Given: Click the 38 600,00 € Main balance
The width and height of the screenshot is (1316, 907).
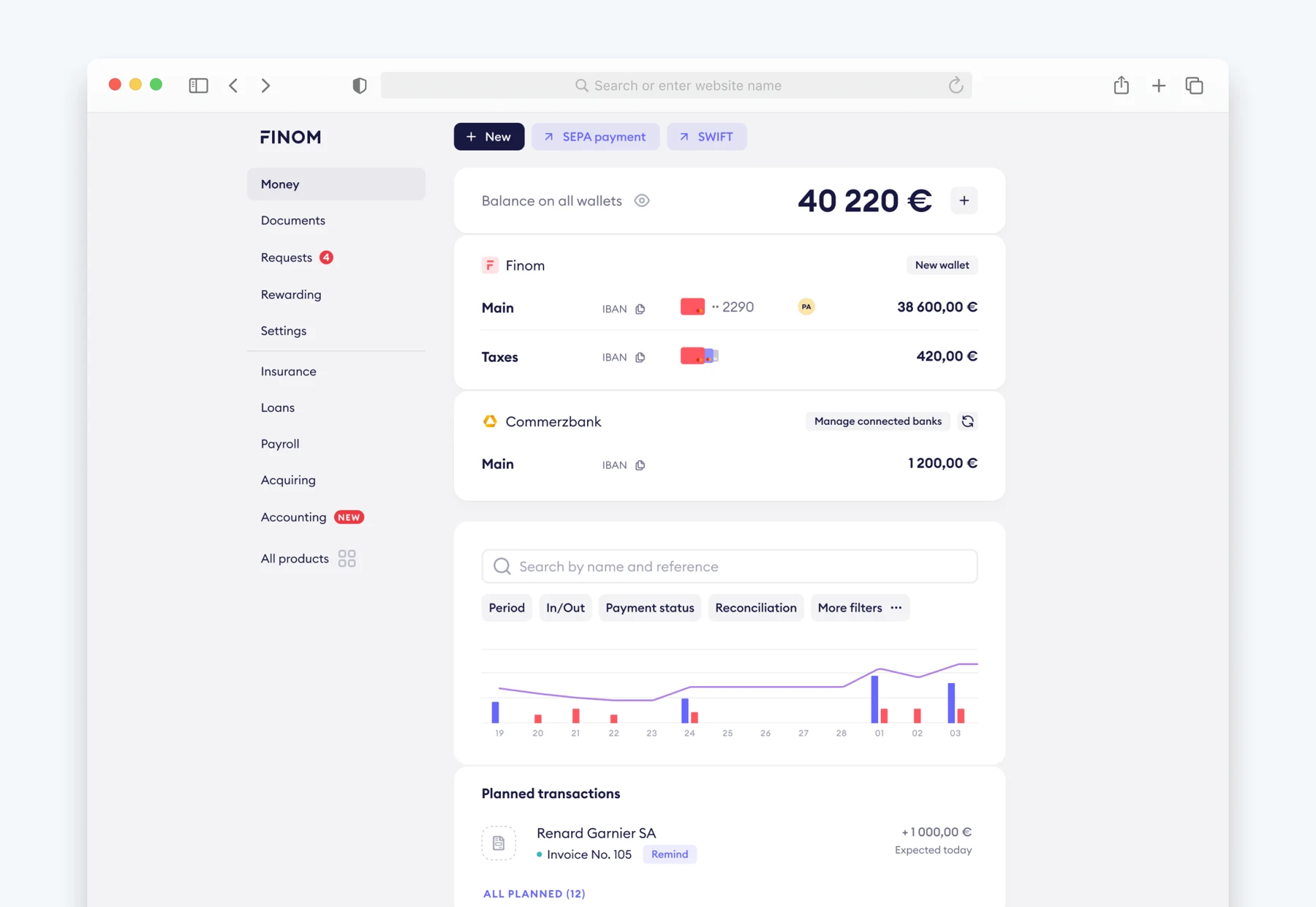Looking at the screenshot, I should point(937,307).
